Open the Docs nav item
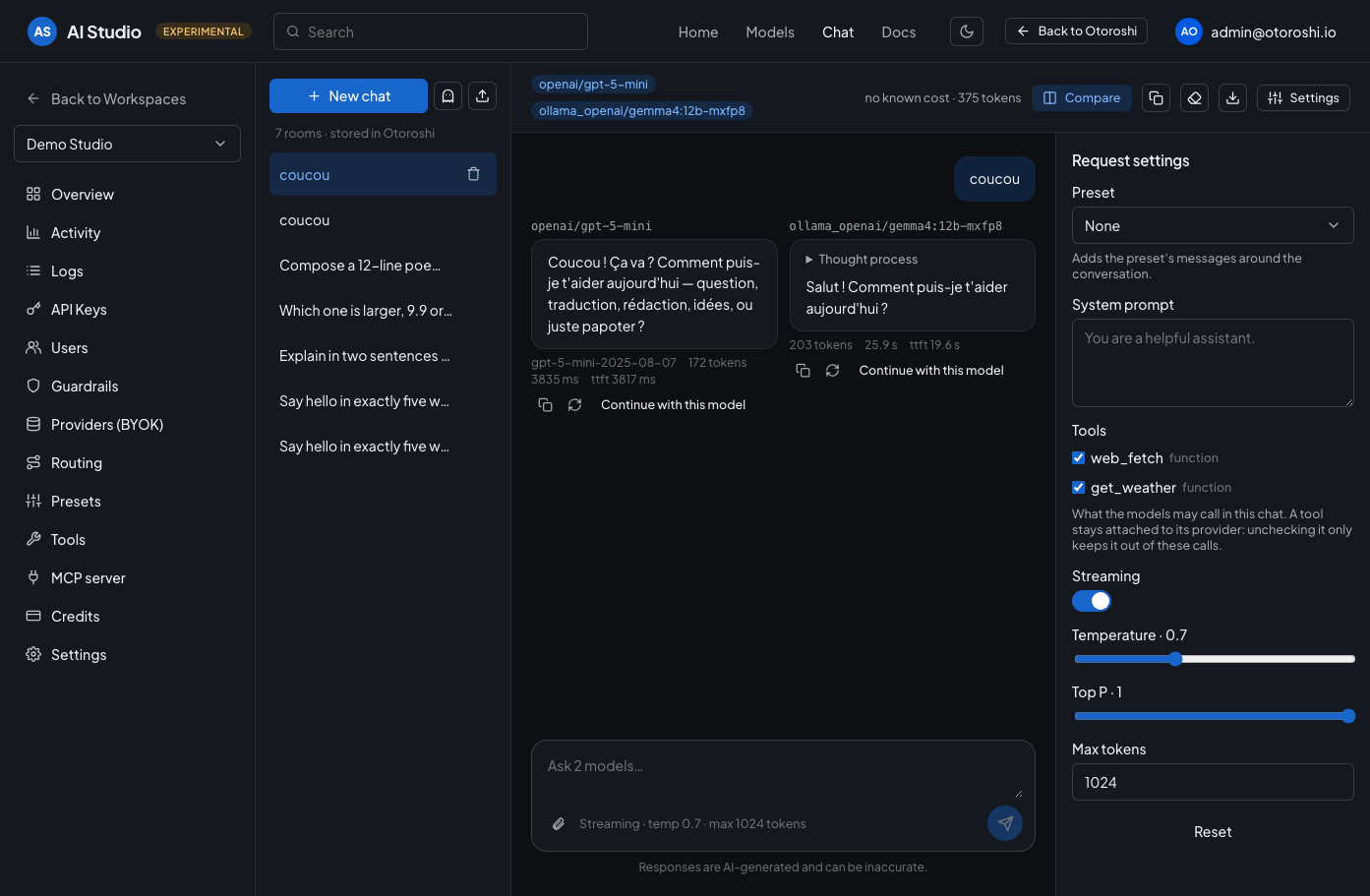Screen dimensions: 1370x896 [x=899, y=31]
